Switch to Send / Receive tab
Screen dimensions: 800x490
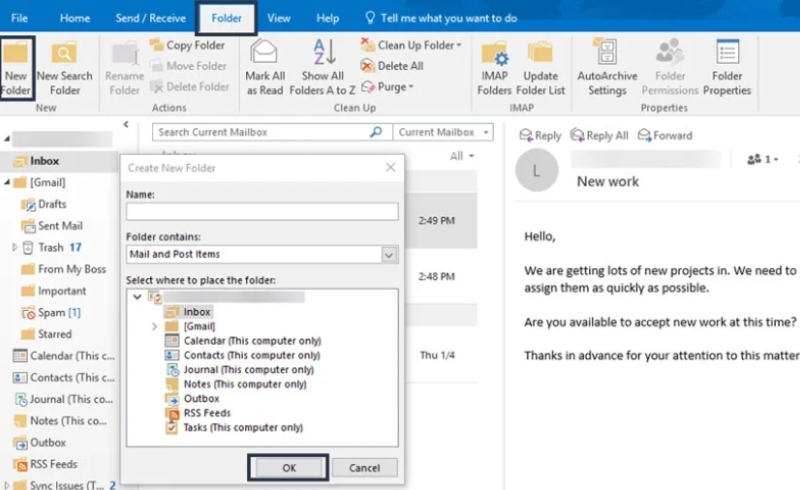151,18
